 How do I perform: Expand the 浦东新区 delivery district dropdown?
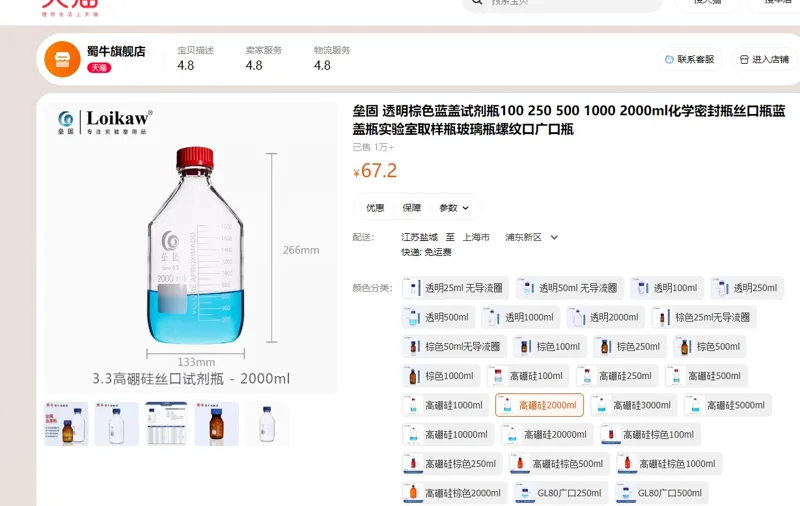[x=532, y=237]
